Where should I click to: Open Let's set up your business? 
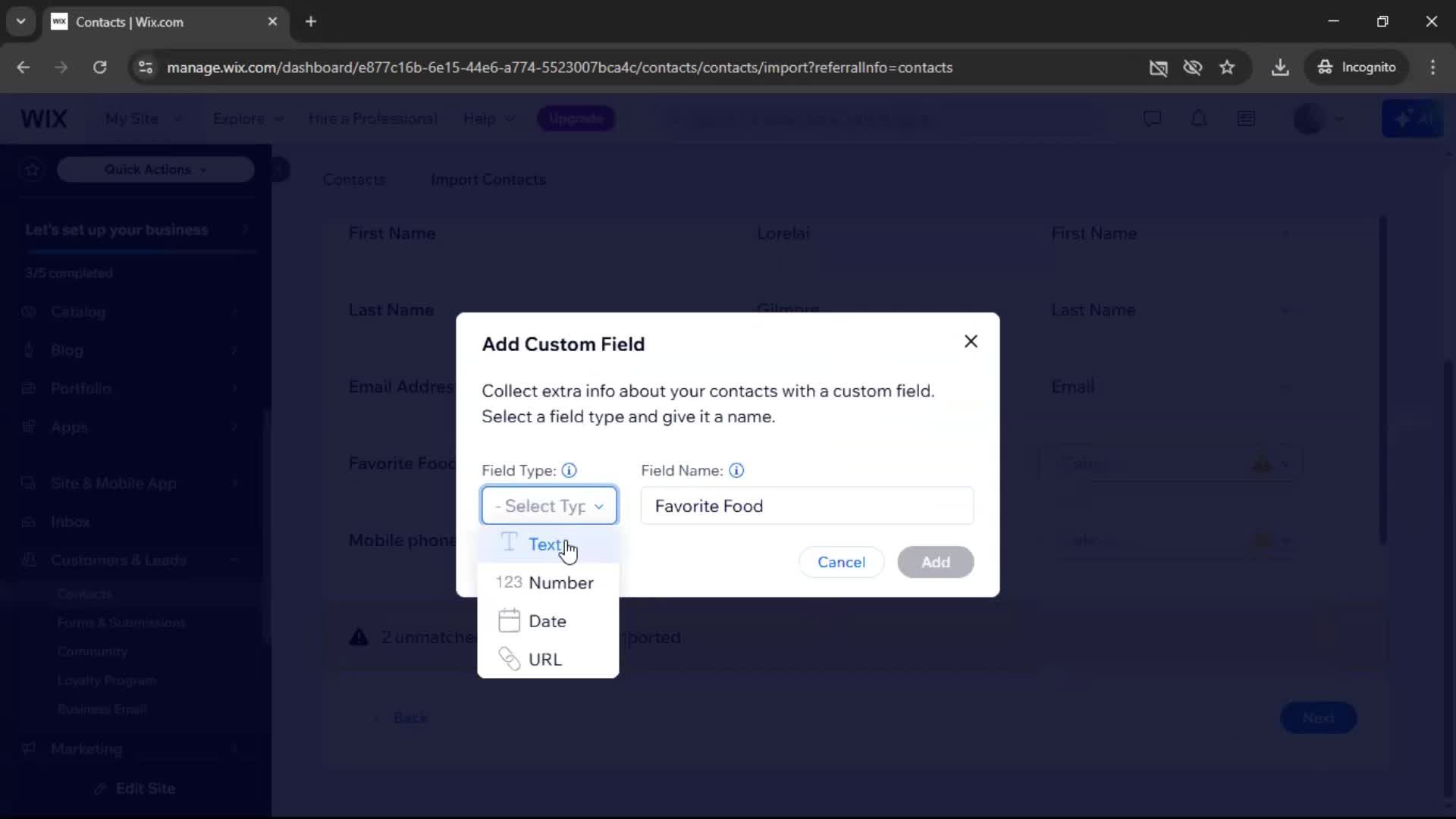click(138, 230)
